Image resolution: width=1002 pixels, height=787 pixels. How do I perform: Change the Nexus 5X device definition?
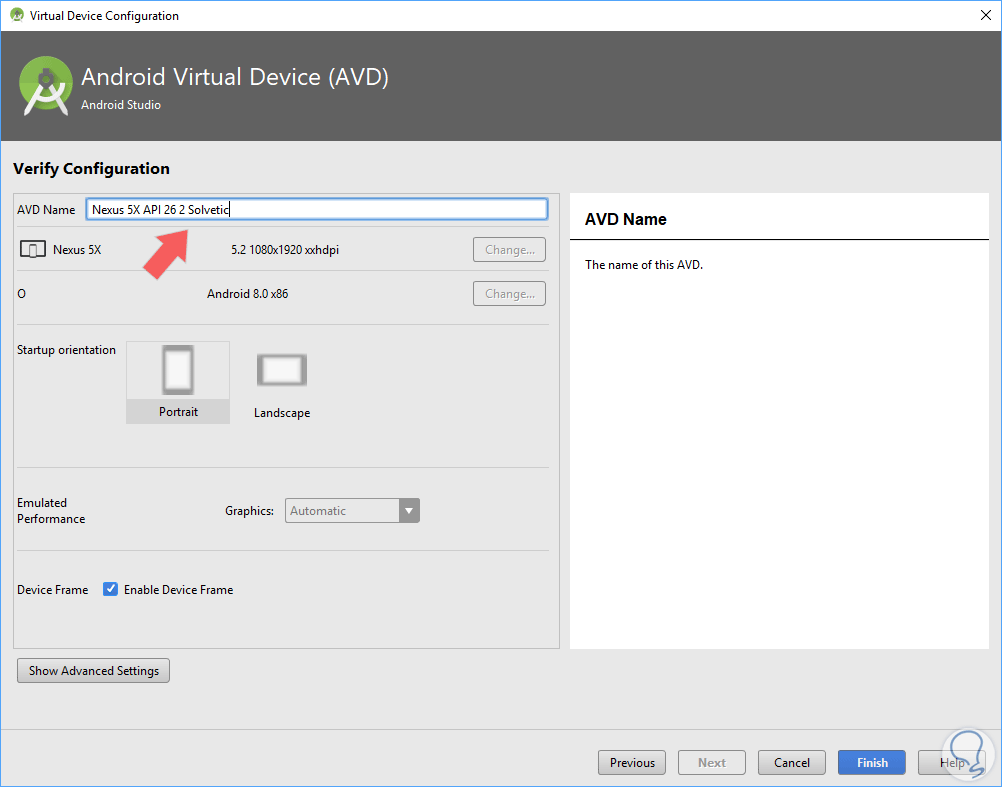[x=509, y=250]
